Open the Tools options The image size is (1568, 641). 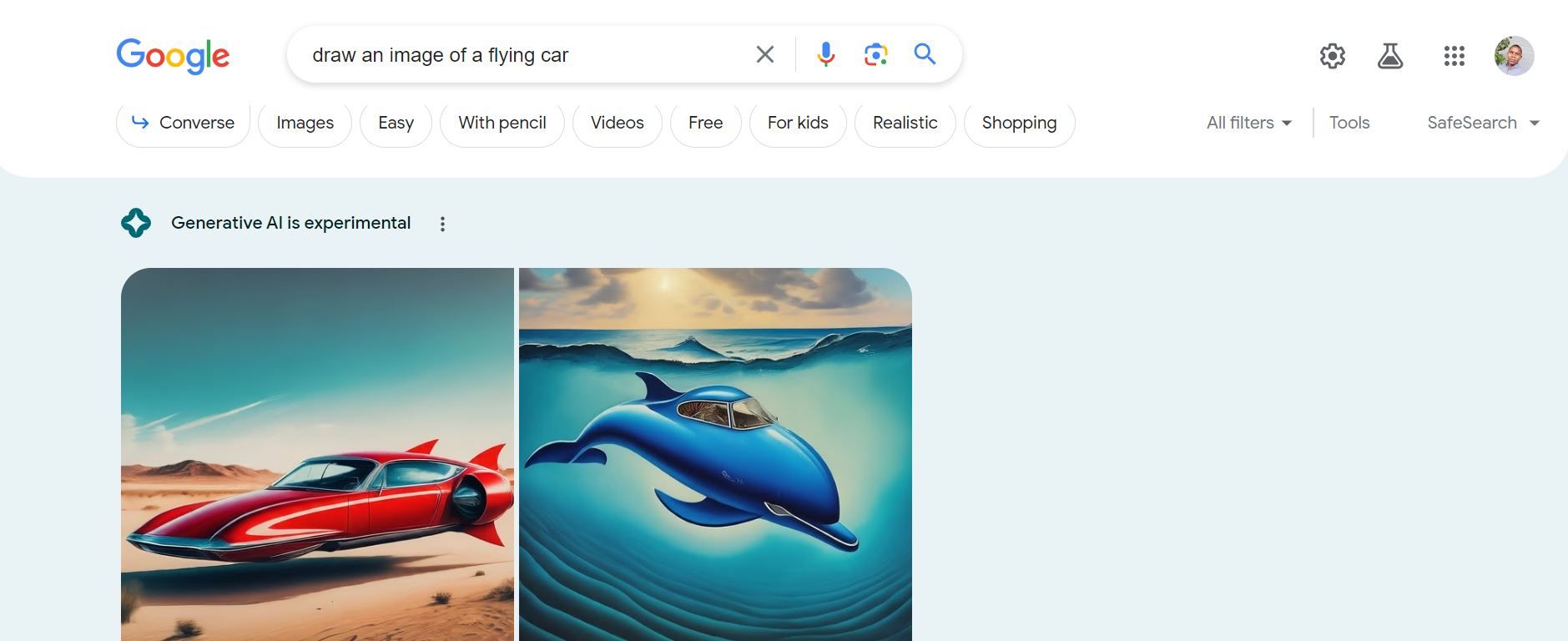(x=1349, y=123)
